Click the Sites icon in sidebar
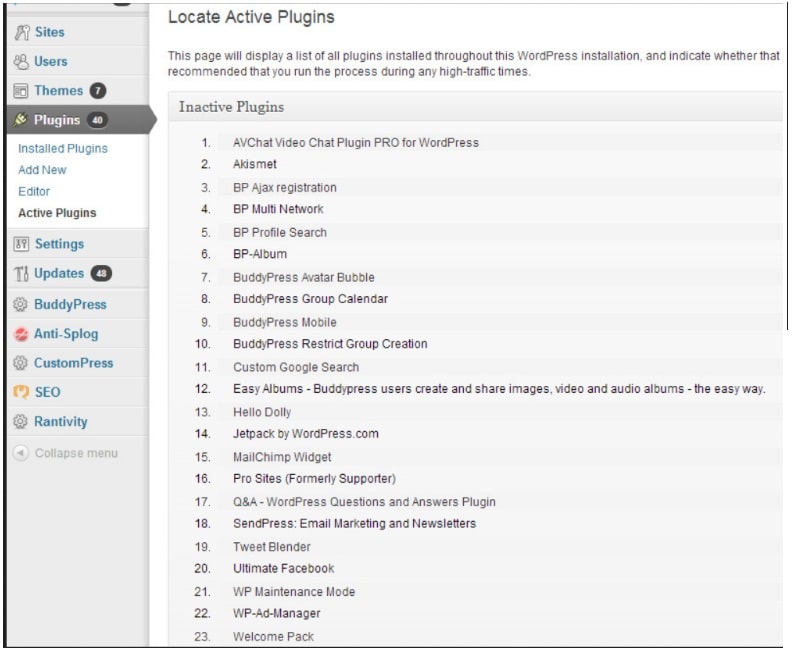 click(22, 32)
